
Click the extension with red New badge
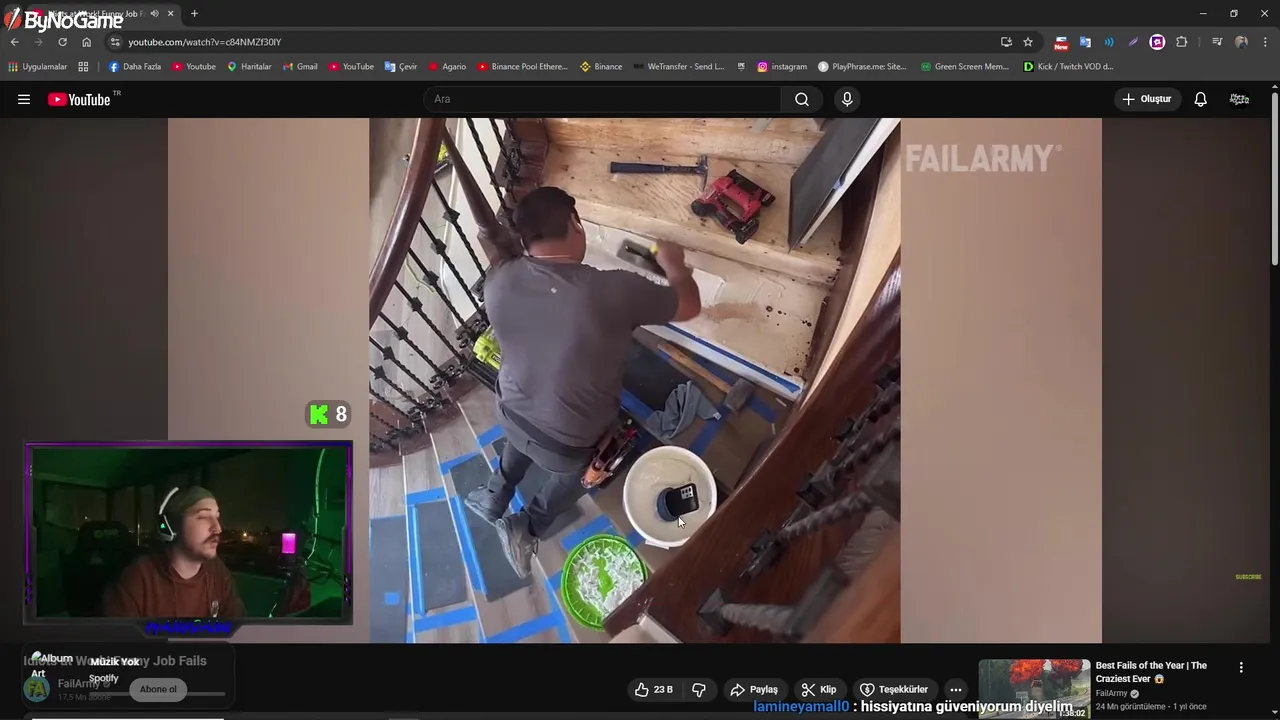tap(1061, 42)
